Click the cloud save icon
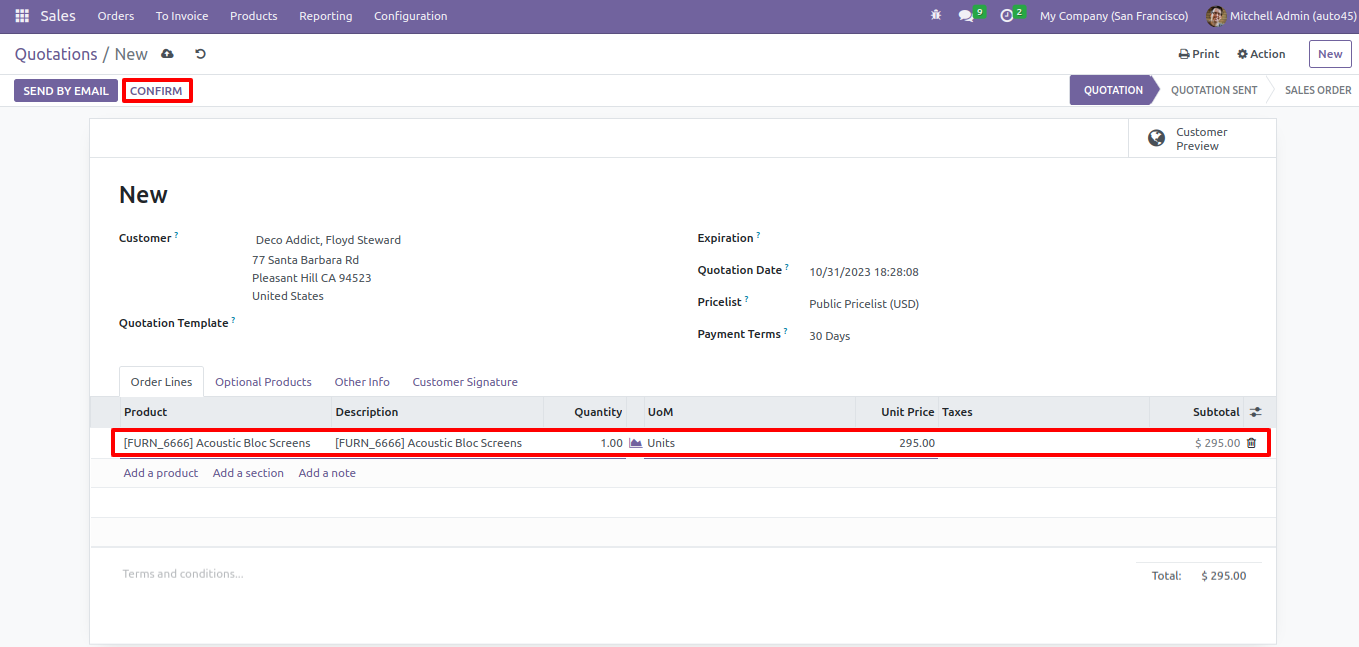This screenshot has height=647, width=1359. 167,54
